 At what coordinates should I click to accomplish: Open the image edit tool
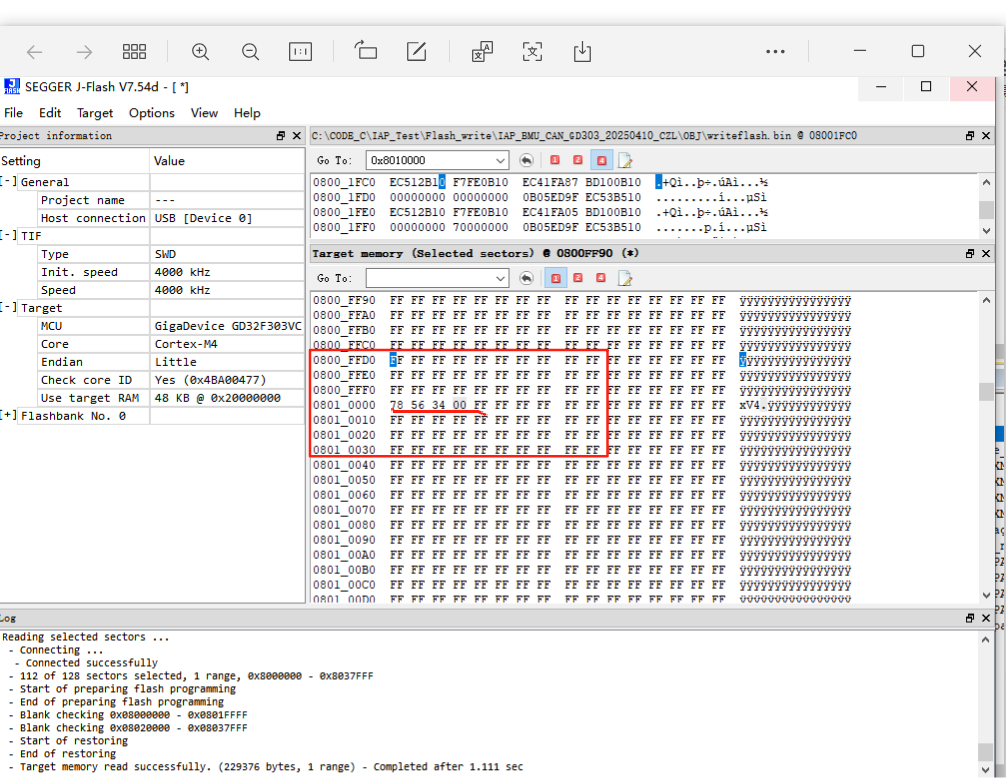pos(416,51)
